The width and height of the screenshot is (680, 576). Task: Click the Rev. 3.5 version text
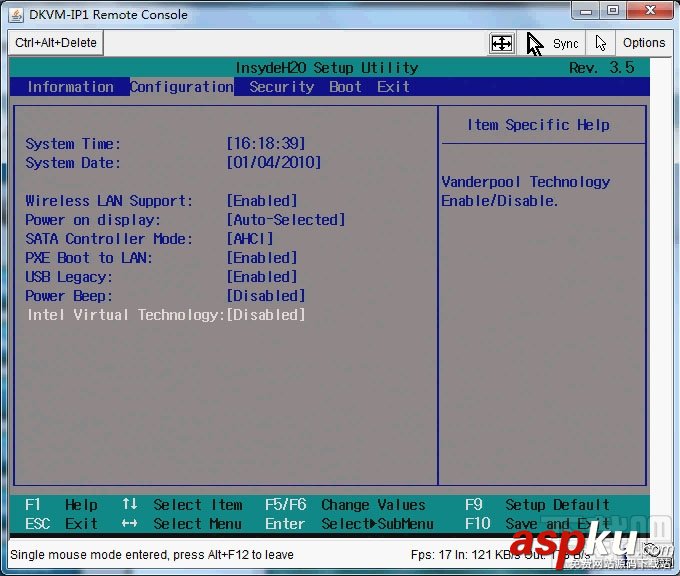tap(602, 68)
